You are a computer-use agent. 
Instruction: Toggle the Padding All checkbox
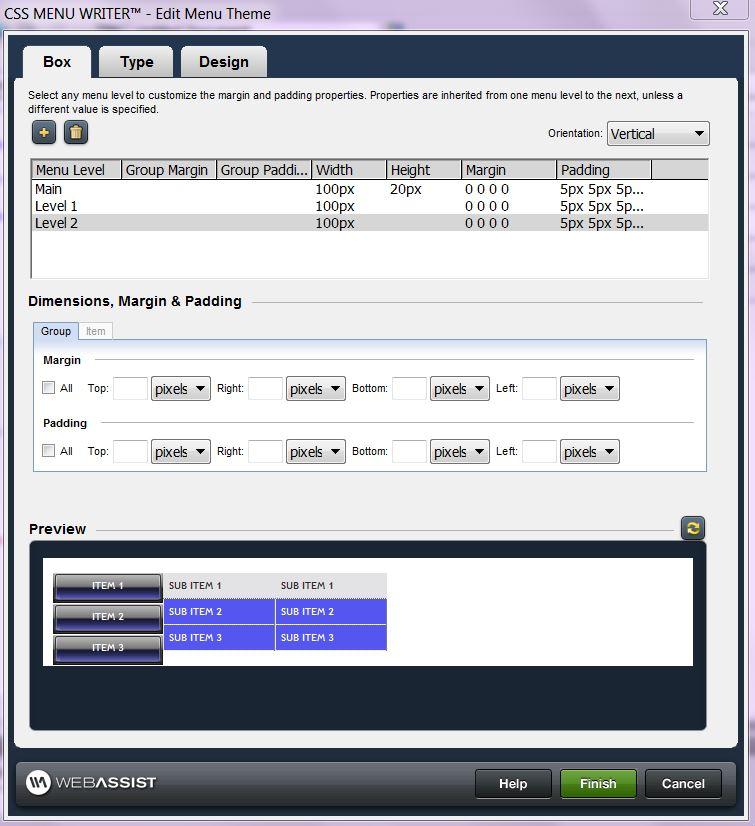click(48, 450)
